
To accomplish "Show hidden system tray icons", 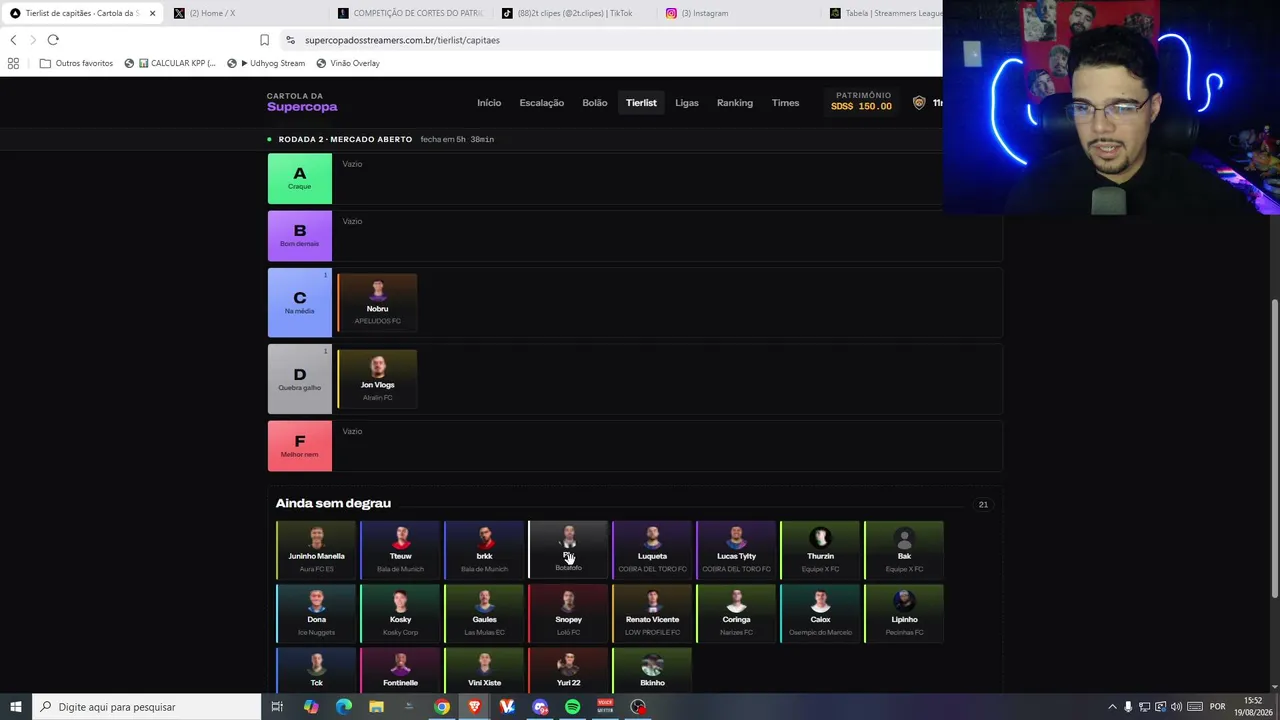I will coord(1112,707).
